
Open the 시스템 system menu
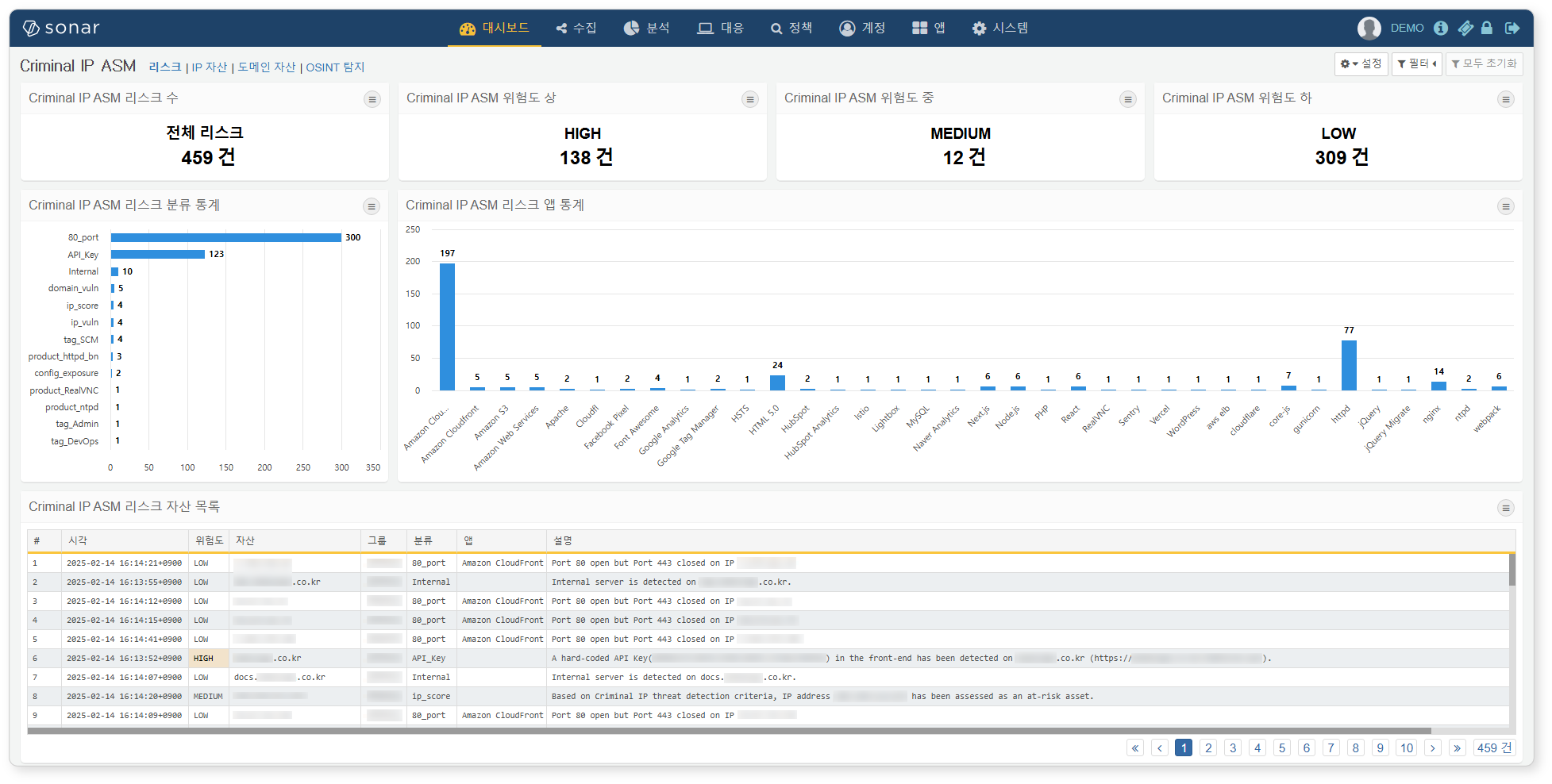pos(1000,28)
